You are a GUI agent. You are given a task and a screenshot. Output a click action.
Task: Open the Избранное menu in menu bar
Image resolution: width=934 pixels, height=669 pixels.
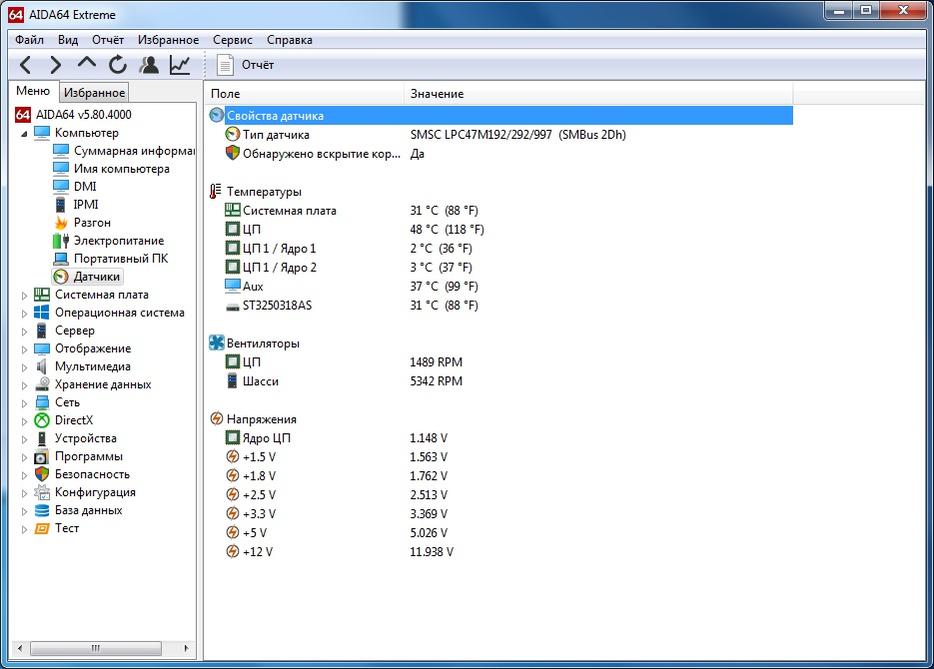click(x=169, y=39)
